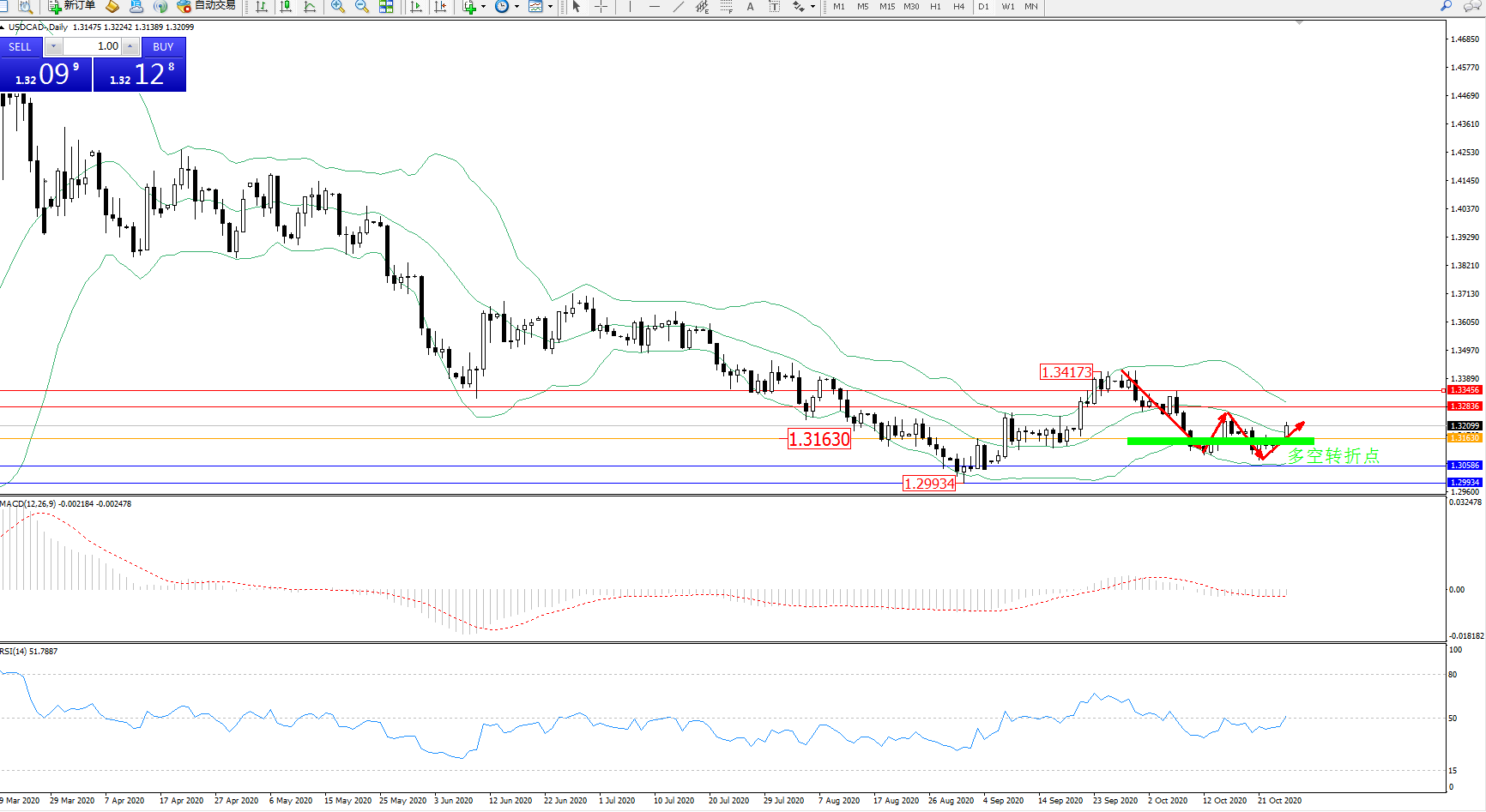Toggle the auto scroll chart button
Image resolution: width=1486 pixels, height=812 pixels.
416,6
